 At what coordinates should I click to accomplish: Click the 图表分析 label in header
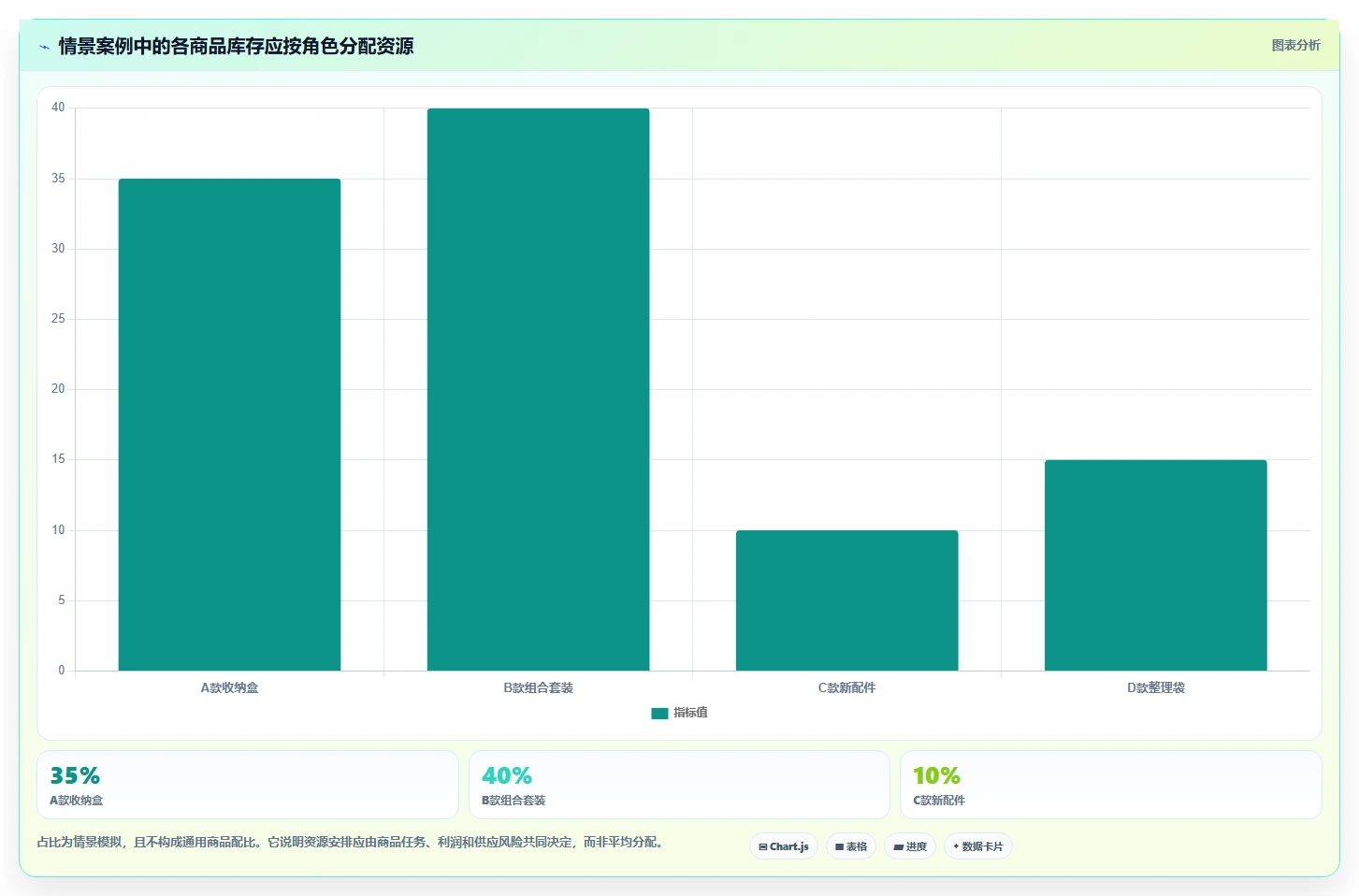[1295, 45]
